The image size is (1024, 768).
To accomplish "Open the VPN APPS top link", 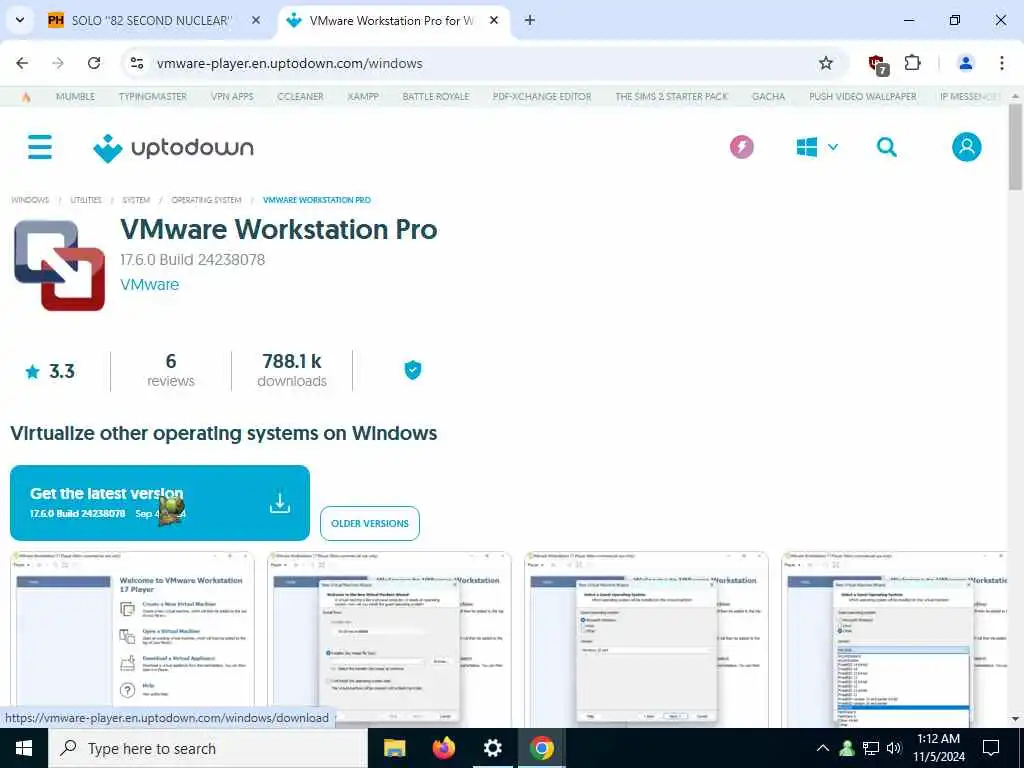I will coord(232,97).
